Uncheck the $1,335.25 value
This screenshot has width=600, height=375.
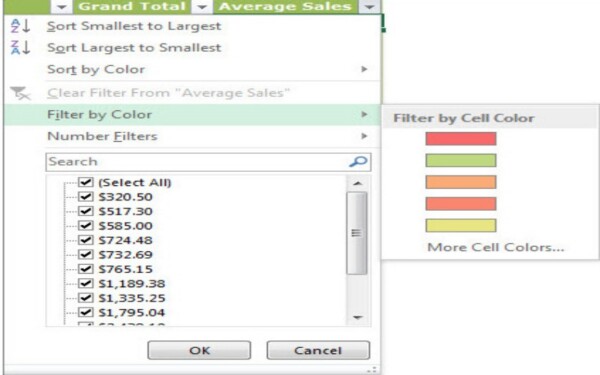[85, 298]
